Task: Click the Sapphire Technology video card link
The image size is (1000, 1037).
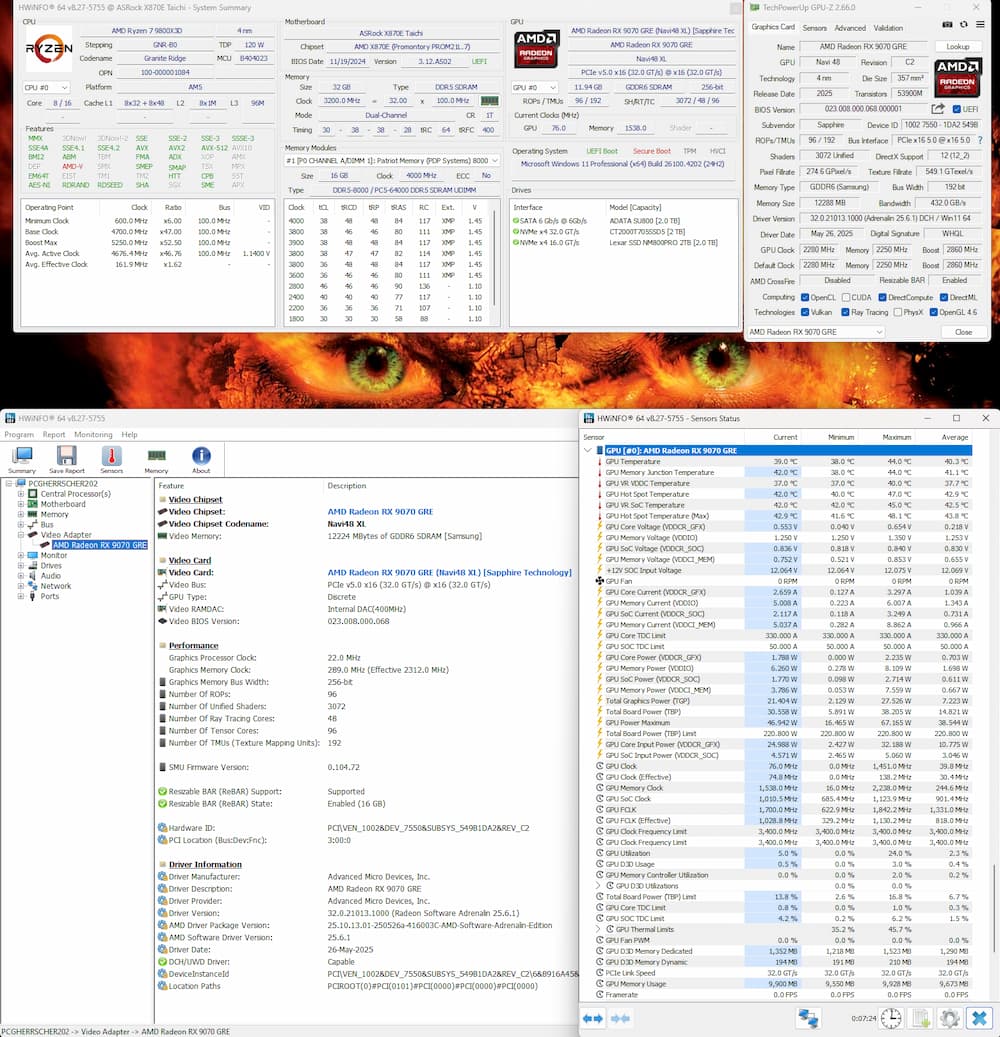Action: click(x=450, y=573)
